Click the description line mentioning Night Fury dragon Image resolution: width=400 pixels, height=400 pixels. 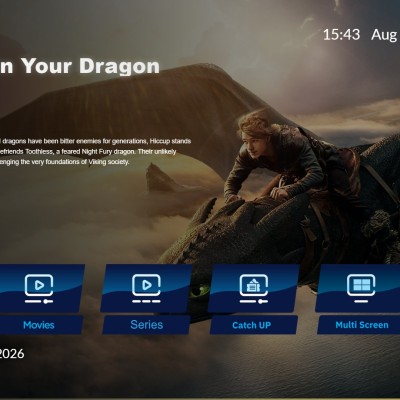(x=88, y=152)
